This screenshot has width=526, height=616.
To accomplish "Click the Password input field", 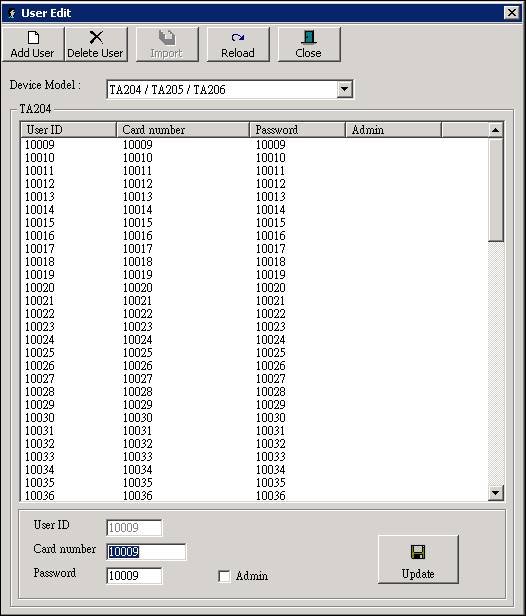I will pyautogui.click(x=134, y=576).
